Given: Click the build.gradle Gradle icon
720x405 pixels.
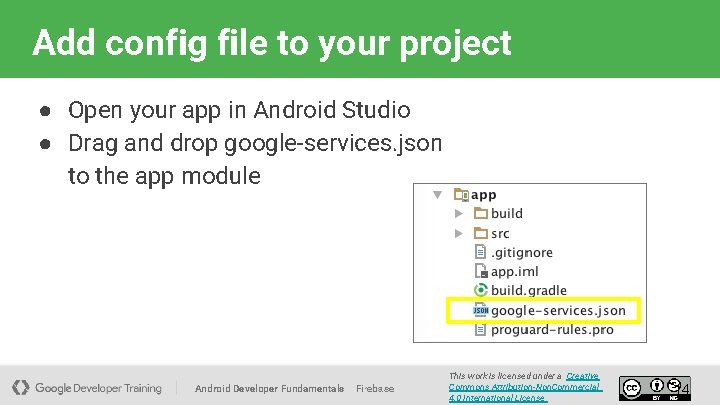Looking at the screenshot, I should [480, 290].
